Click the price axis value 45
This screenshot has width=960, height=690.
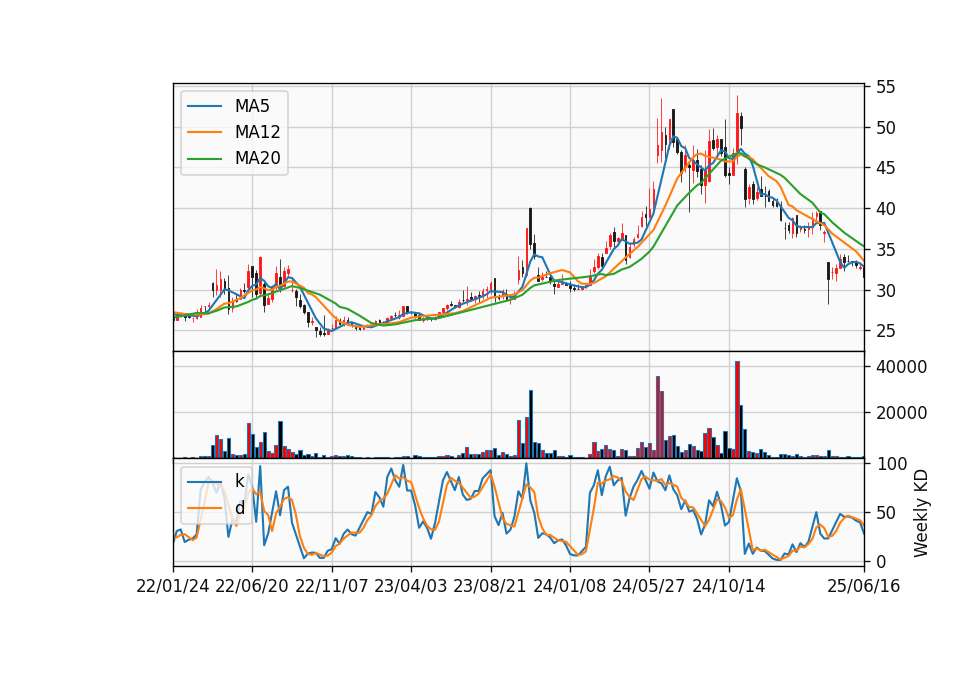click(885, 168)
